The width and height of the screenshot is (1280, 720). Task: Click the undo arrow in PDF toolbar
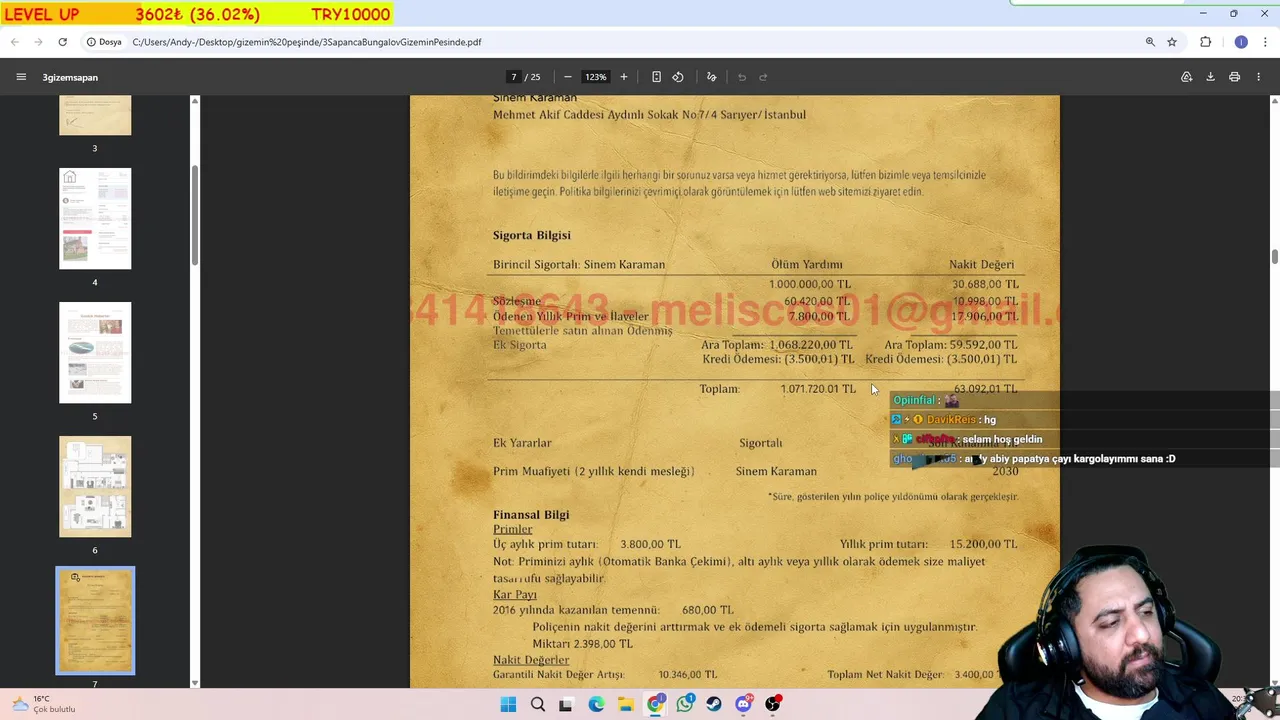pos(742,77)
